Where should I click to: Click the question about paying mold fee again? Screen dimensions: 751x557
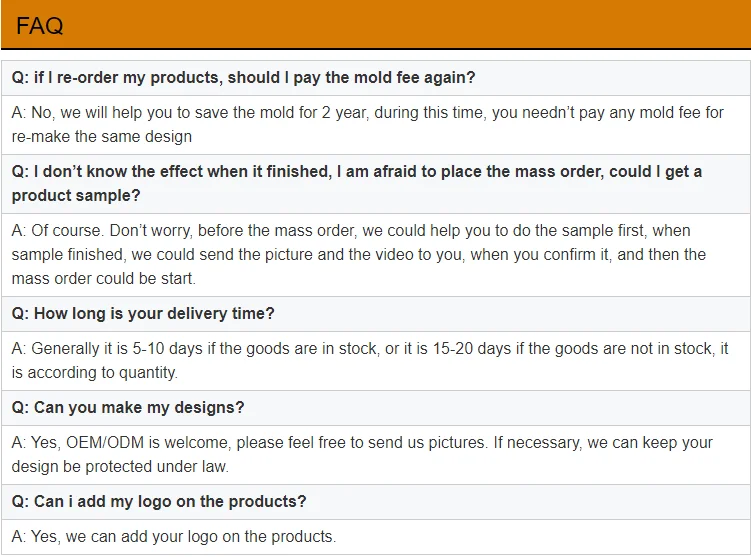click(x=243, y=77)
